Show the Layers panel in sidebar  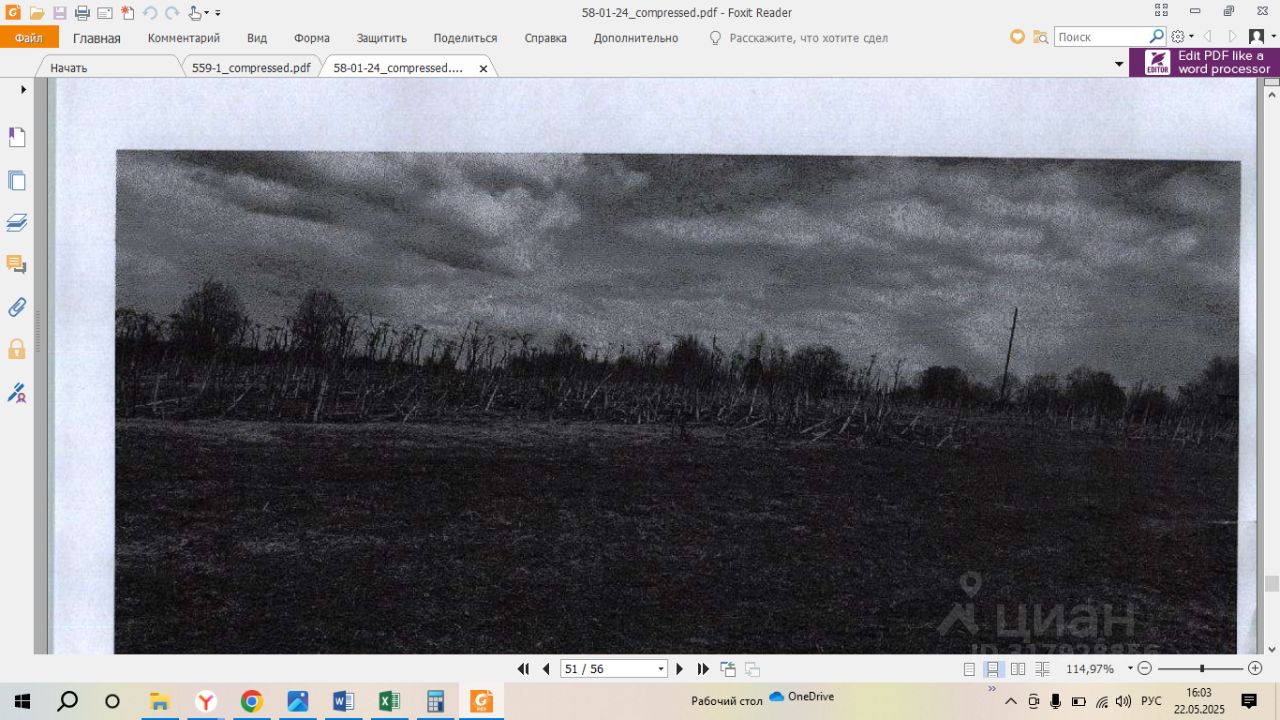coord(16,222)
